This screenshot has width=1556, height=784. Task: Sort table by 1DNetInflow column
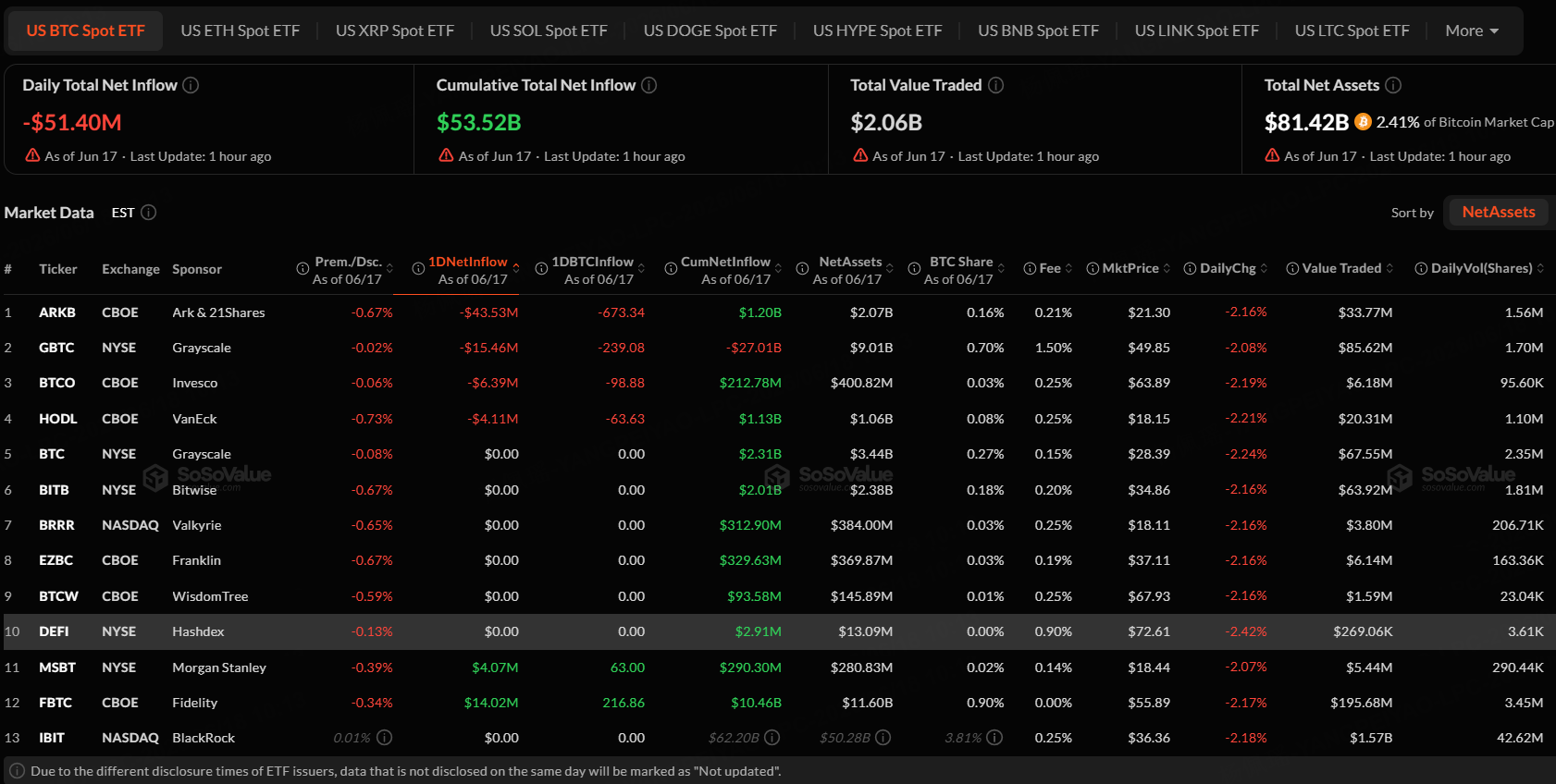515,268
